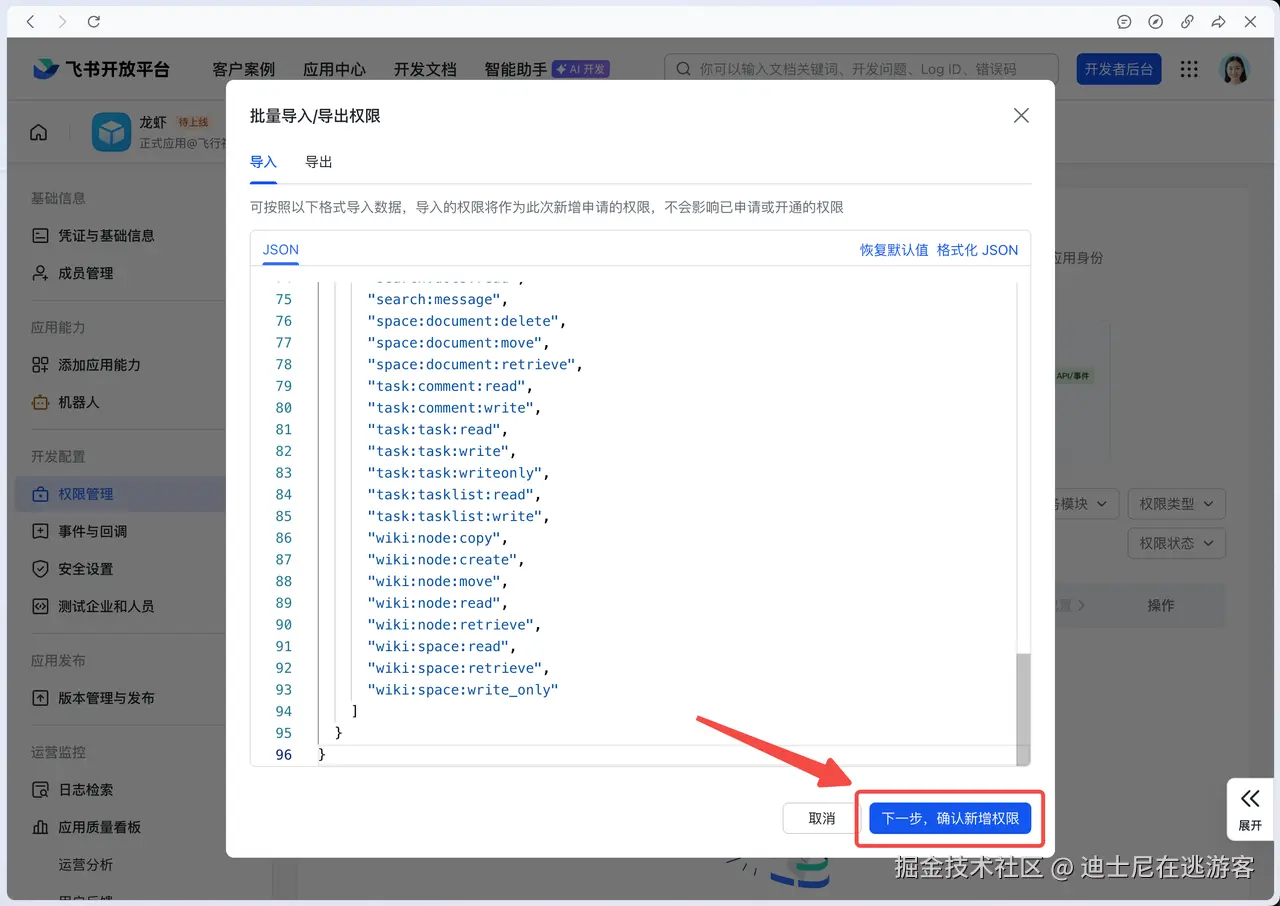
Task: Click 恢复默认值 link
Action: click(x=894, y=250)
